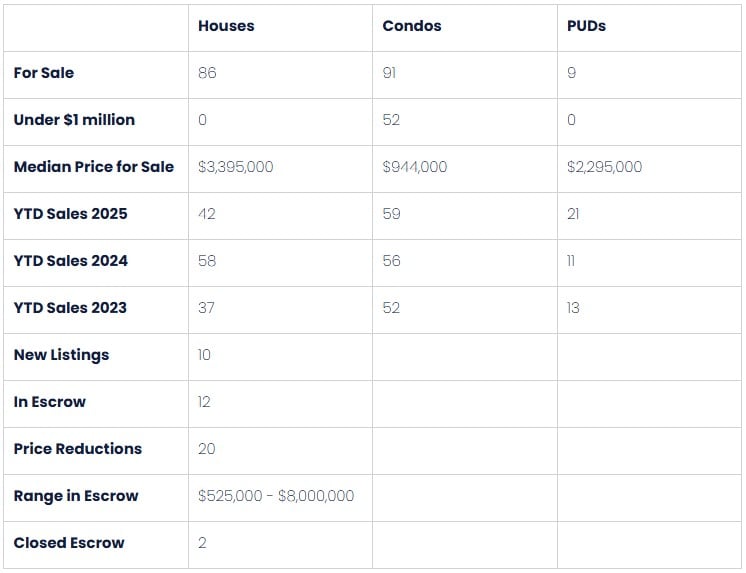
Task: Click the $3,395,000 houses median price cell
Action: 235,167
